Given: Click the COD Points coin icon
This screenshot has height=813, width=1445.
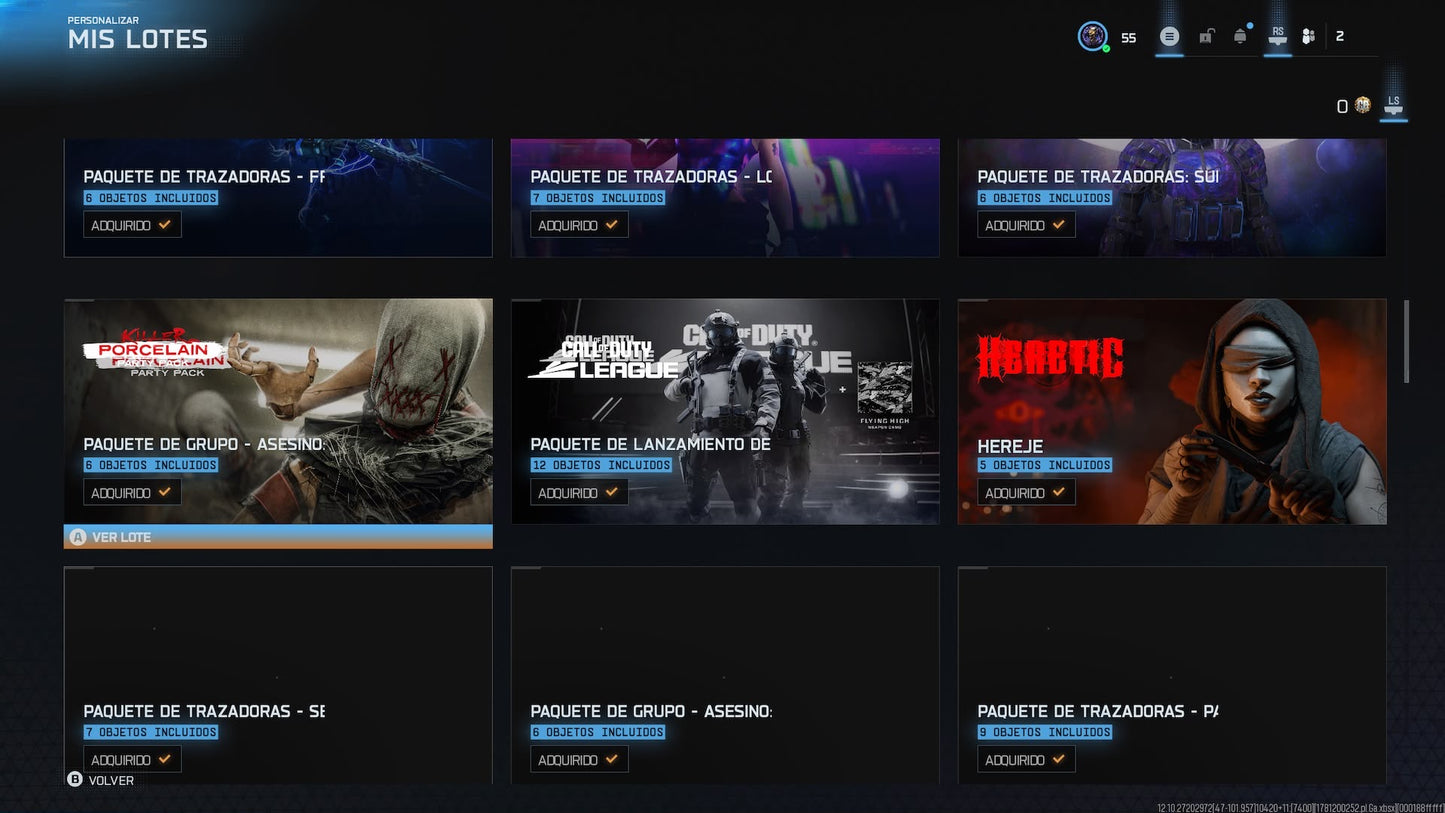Looking at the screenshot, I should 1362,105.
